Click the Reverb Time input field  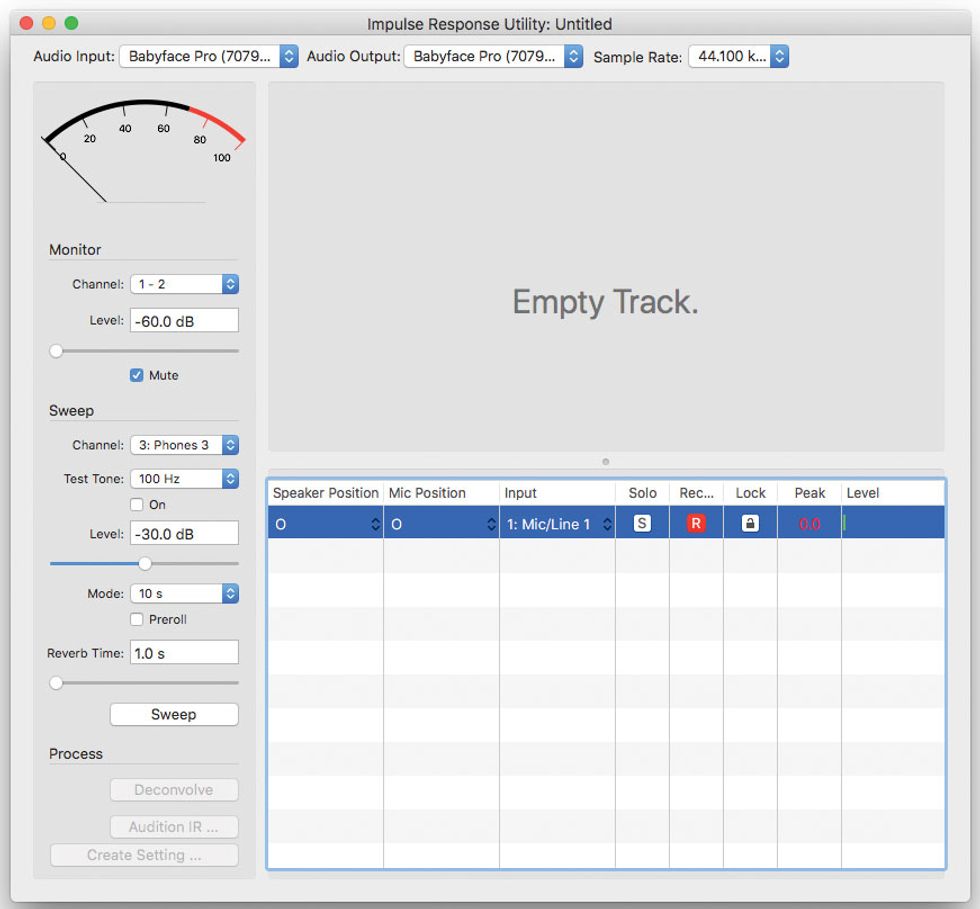point(184,653)
